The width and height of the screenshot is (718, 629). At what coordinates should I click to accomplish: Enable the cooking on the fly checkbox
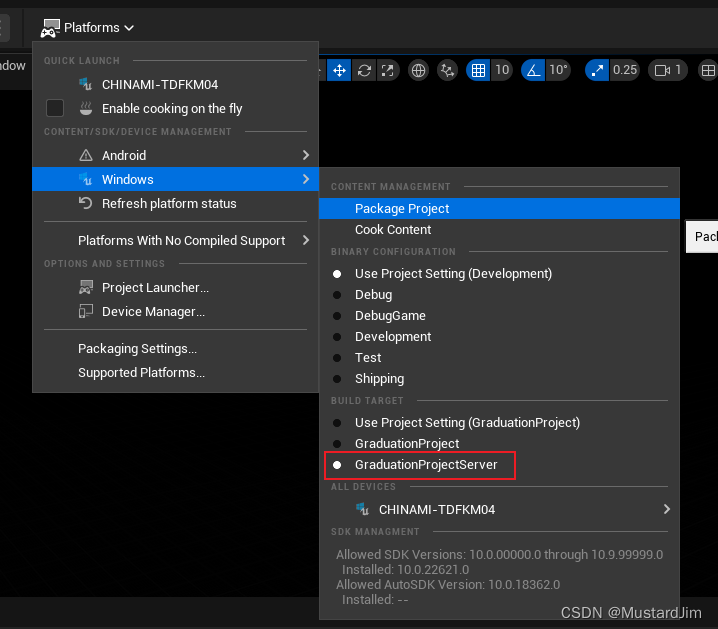tap(55, 108)
